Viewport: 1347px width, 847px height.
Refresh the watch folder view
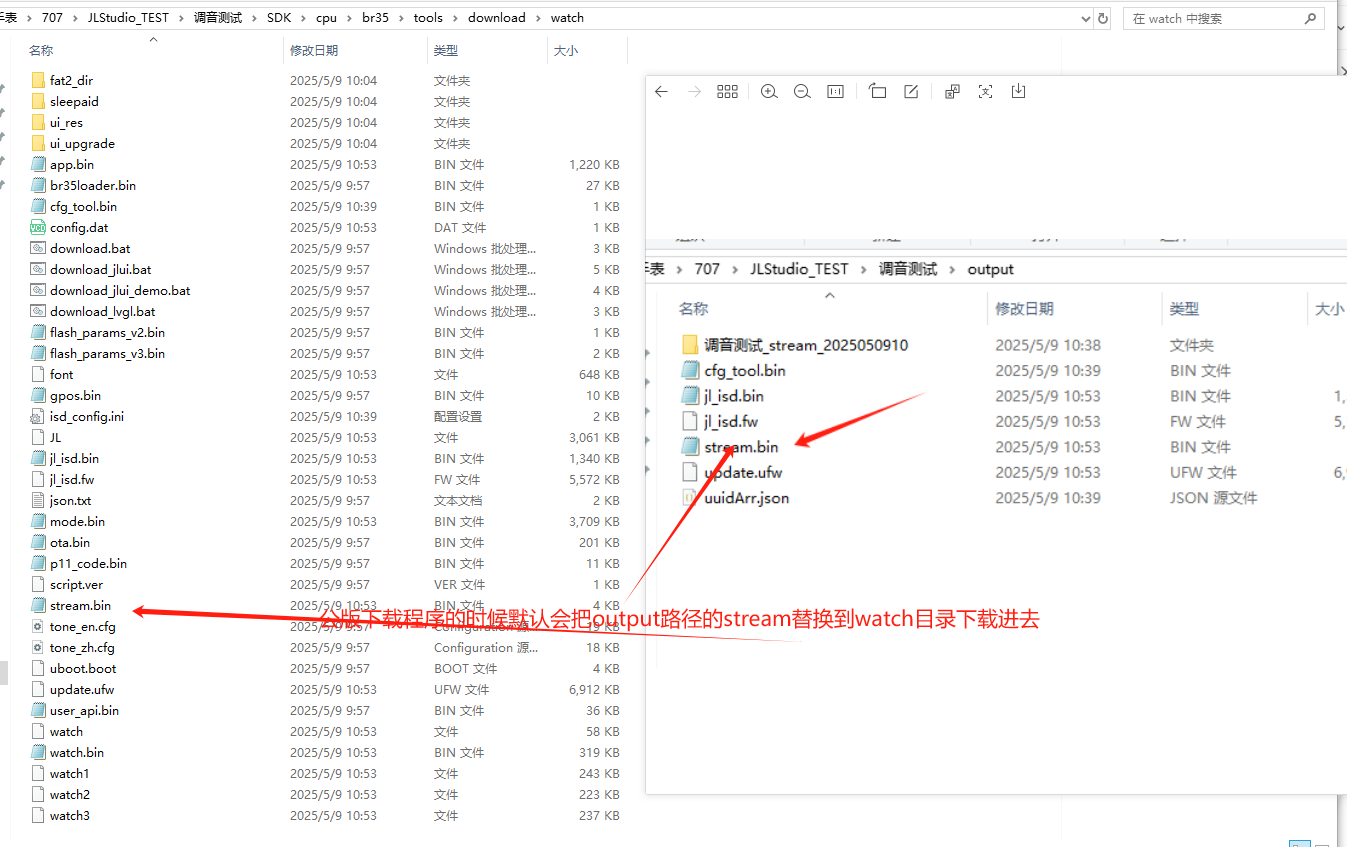(x=1103, y=18)
